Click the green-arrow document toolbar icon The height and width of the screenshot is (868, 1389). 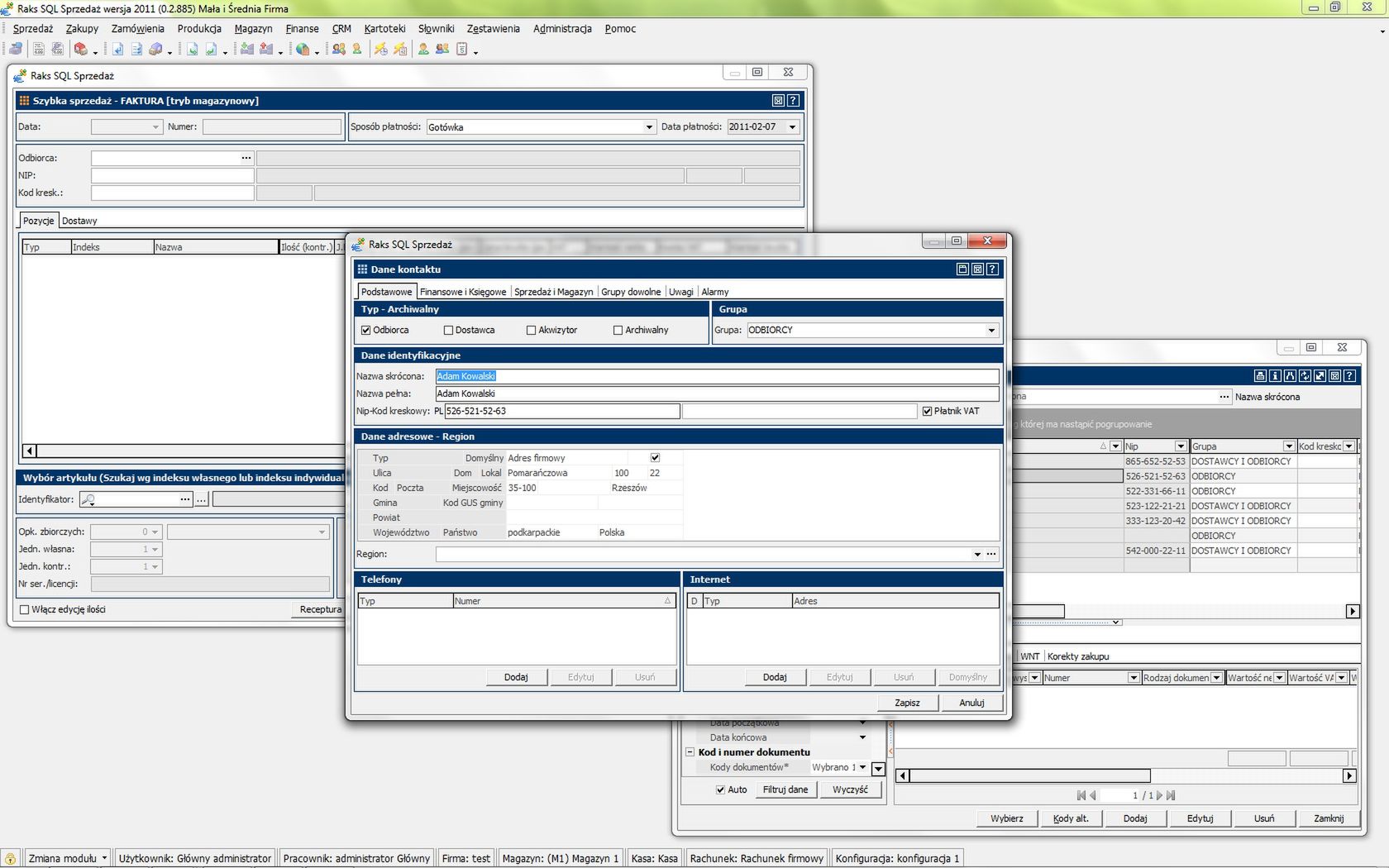[x=192, y=50]
